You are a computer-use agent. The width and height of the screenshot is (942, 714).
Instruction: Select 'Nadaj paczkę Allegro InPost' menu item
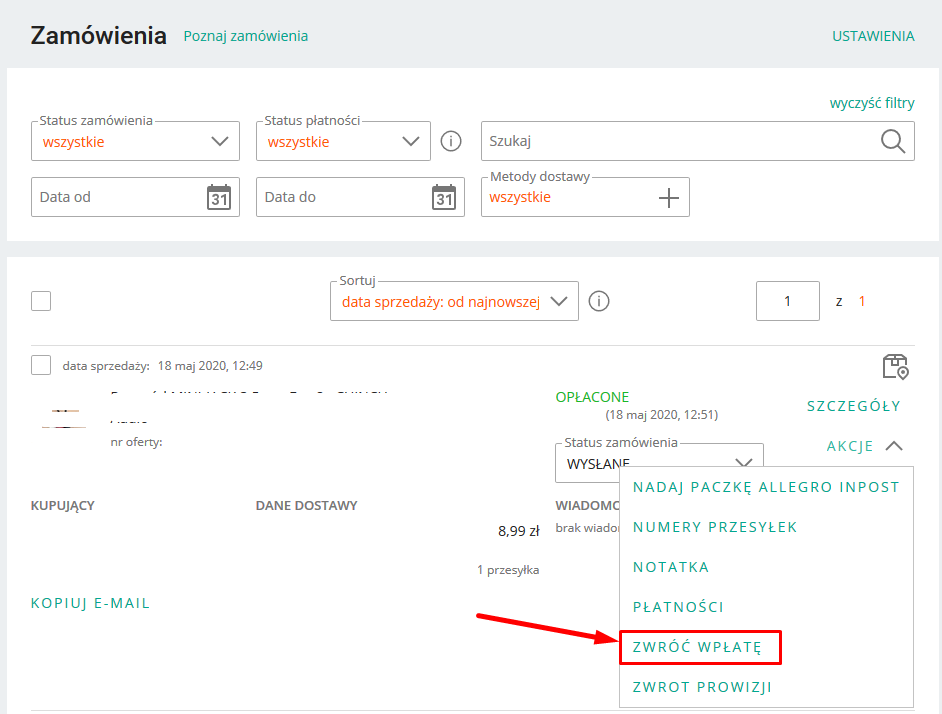click(x=766, y=487)
